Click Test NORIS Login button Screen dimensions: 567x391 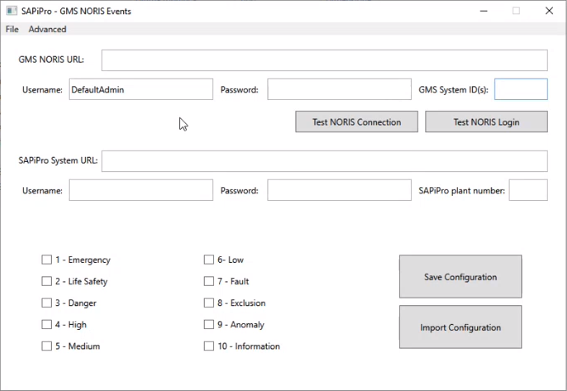coord(486,122)
